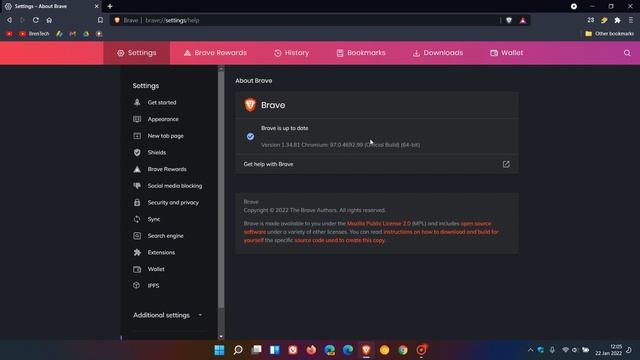640x360 pixels.
Task: Expand Additional settings section
Action: point(168,315)
